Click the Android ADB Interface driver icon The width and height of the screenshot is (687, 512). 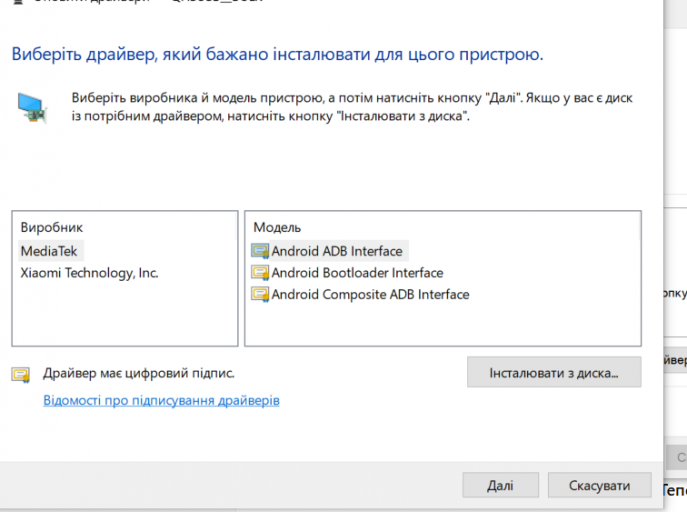(260, 251)
